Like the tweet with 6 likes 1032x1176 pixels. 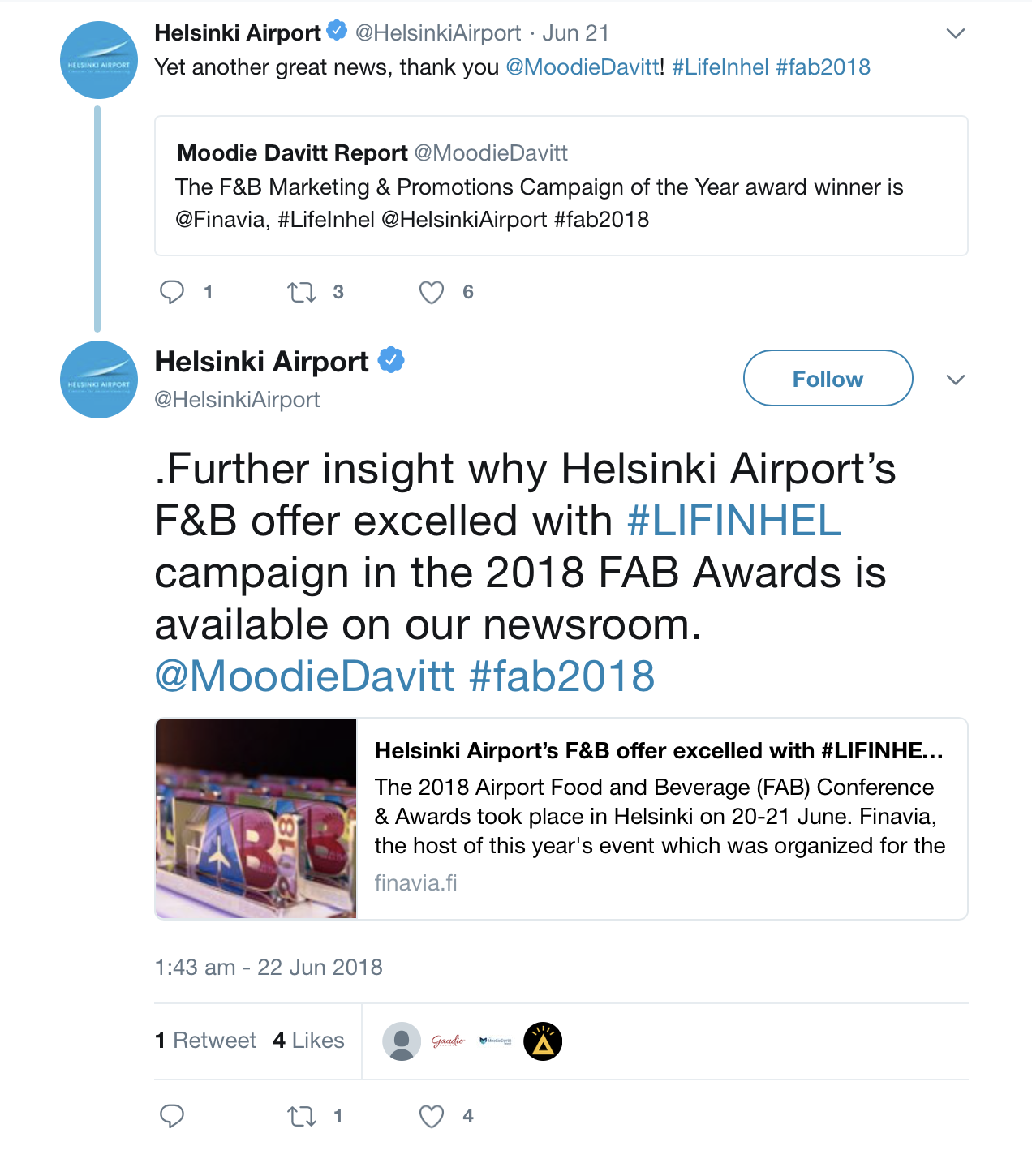(x=432, y=292)
